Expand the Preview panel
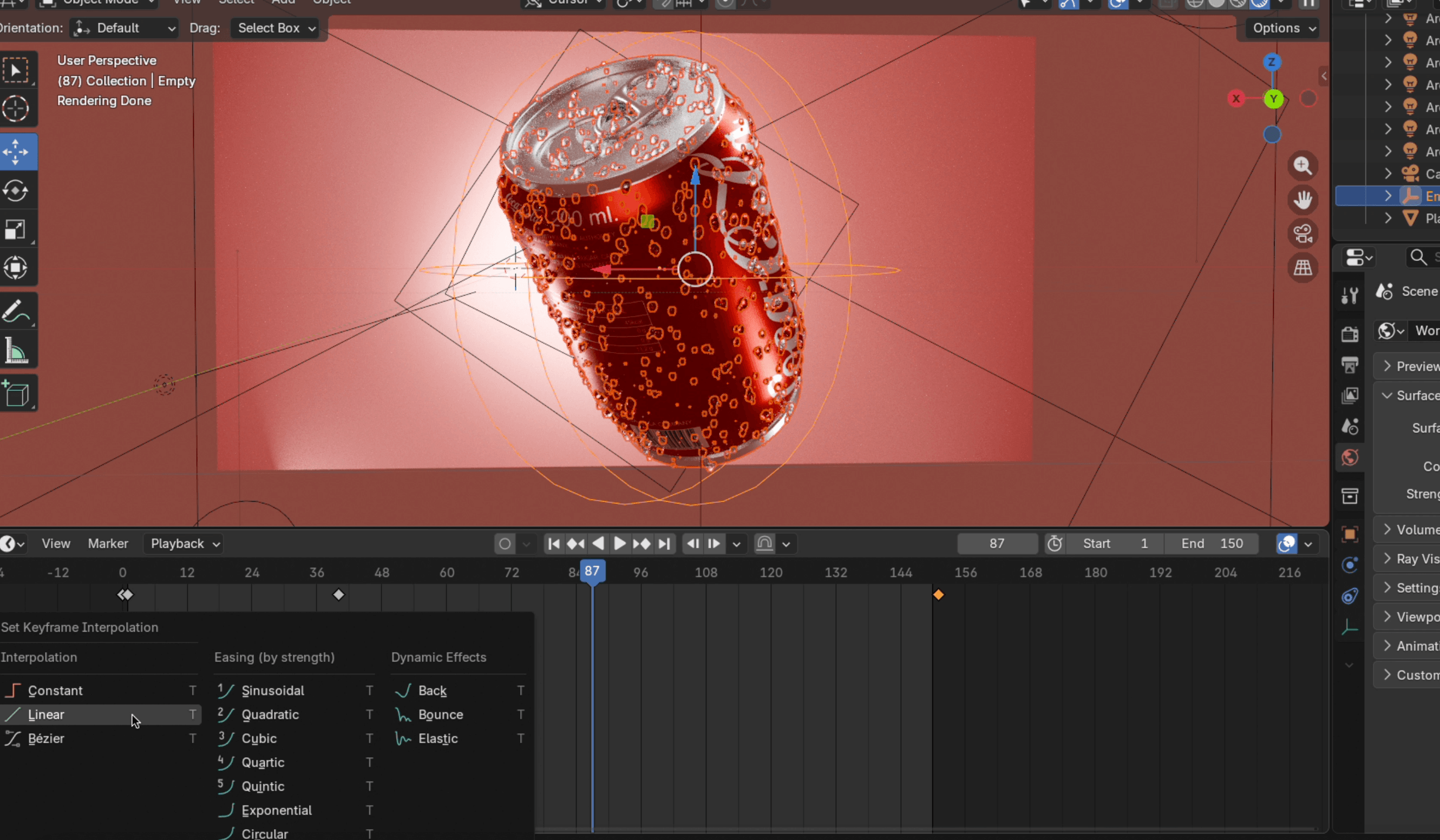Screen dimensions: 1440x840 [1387, 366]
